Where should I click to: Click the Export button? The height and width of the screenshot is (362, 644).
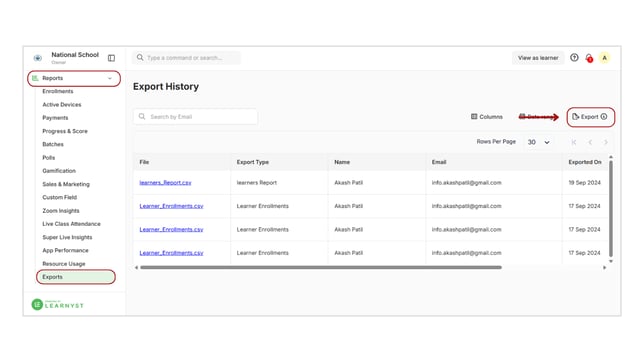(x=590, y=117)
